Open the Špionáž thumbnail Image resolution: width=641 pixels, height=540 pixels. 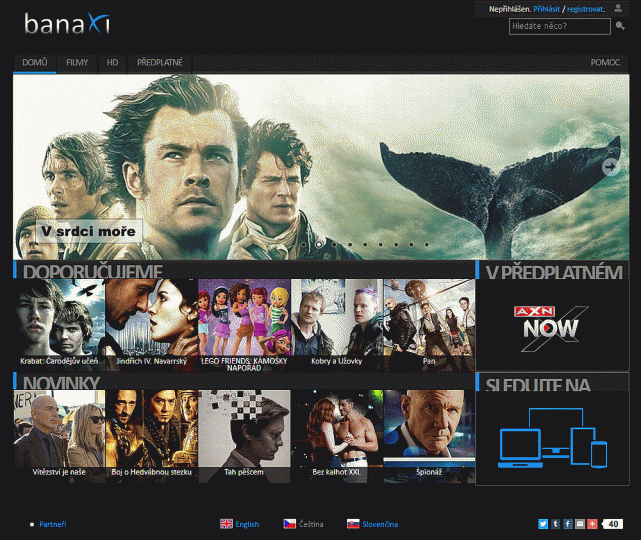429,436
